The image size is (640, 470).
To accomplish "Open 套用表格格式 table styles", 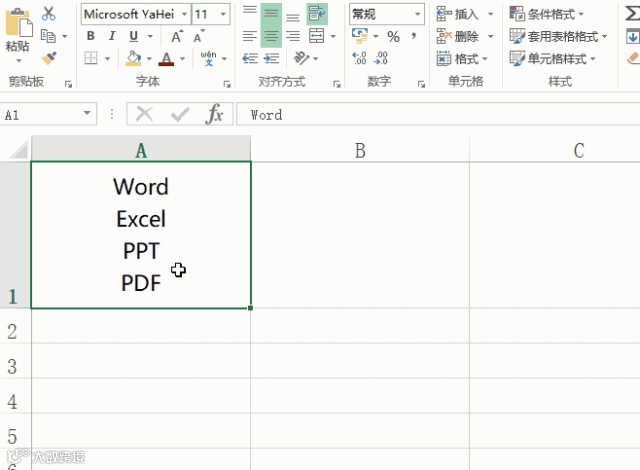I will [x=558, y=37].
